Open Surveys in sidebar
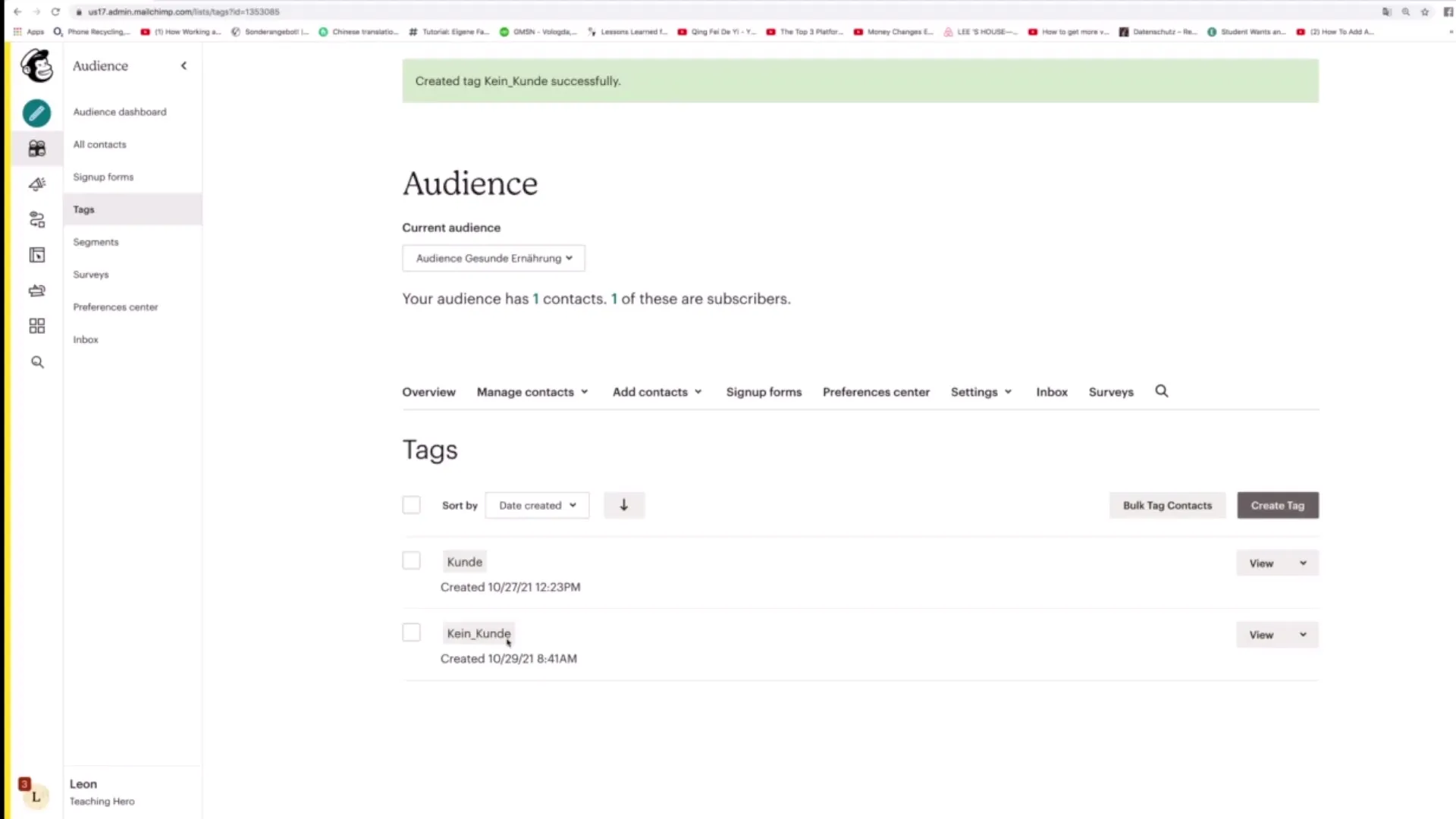 pos(91,275)
